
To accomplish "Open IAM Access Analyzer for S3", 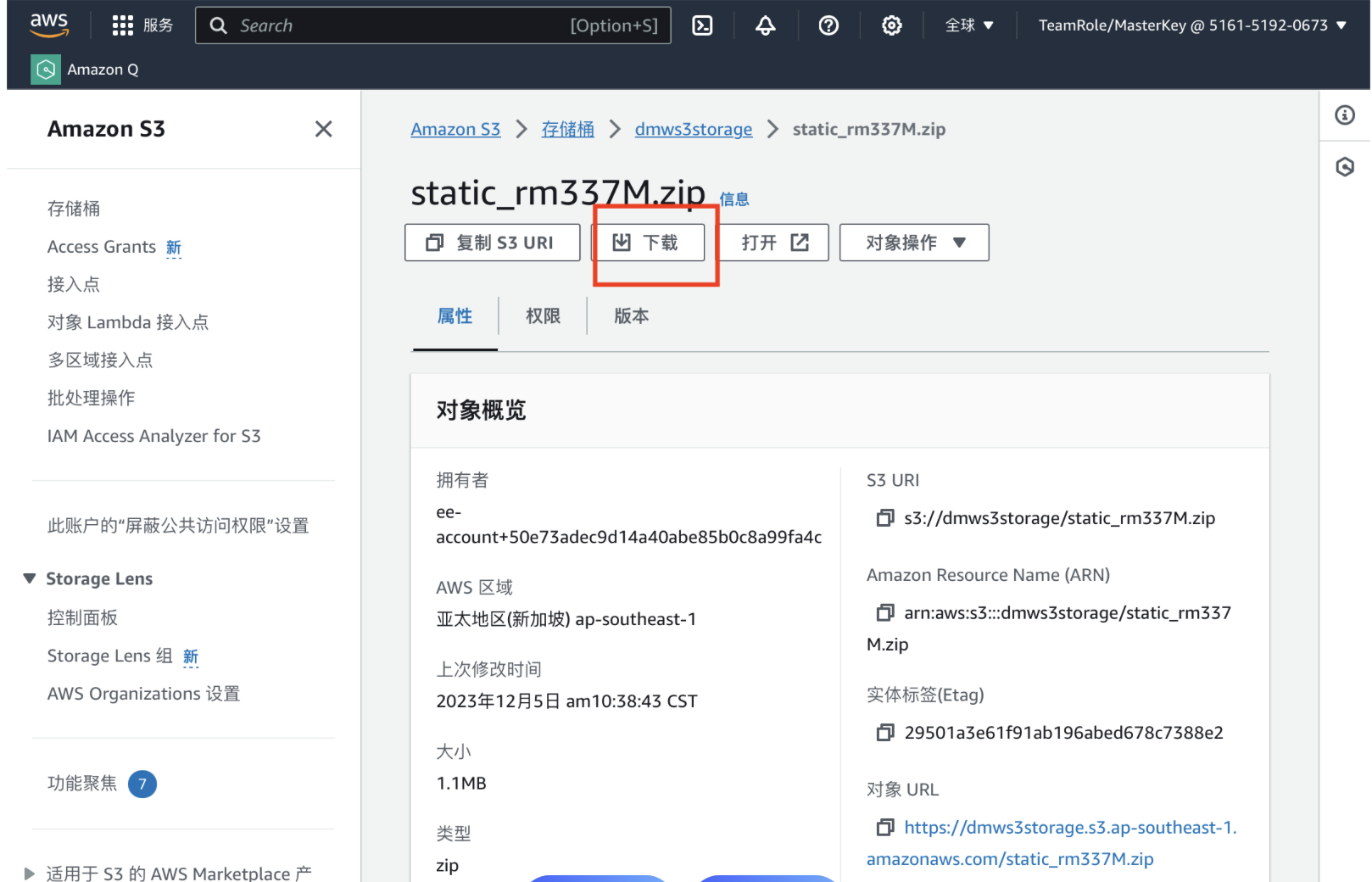I will (x=153, y=436).
